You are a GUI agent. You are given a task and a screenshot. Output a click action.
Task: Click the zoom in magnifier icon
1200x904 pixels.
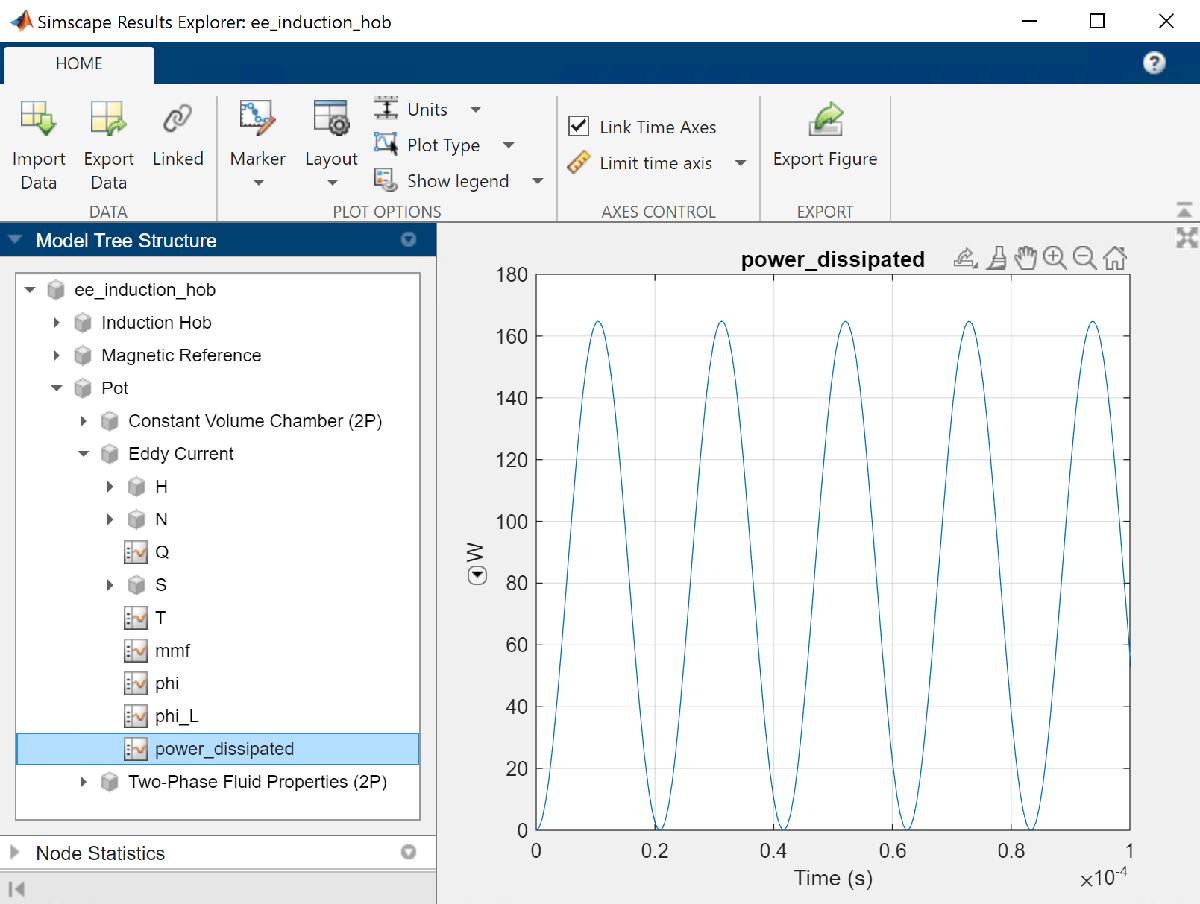pos(1054,259)
